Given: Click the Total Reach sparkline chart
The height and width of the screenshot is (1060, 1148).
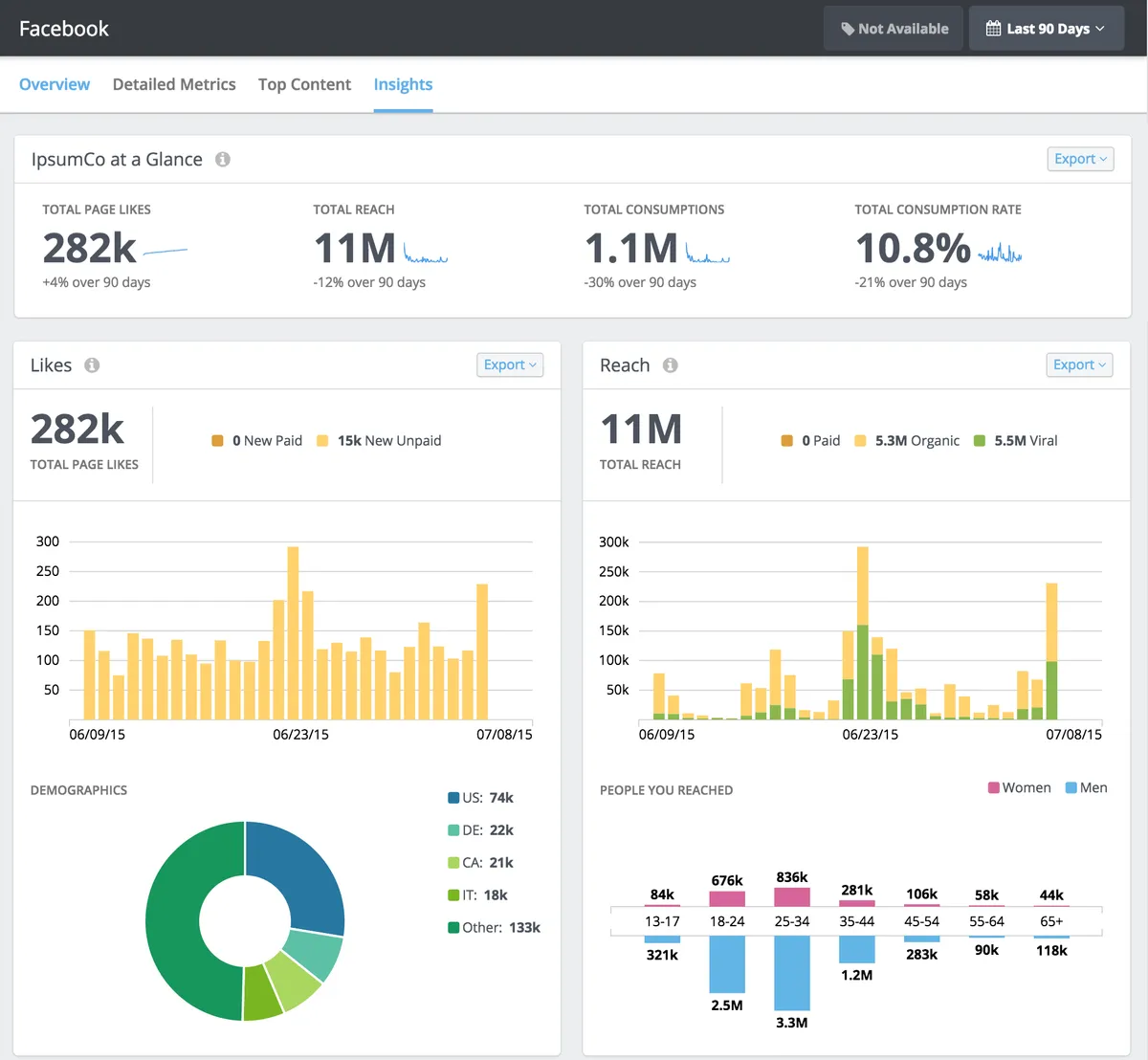Looking at the screenshot, I should (x=425, y=254).
